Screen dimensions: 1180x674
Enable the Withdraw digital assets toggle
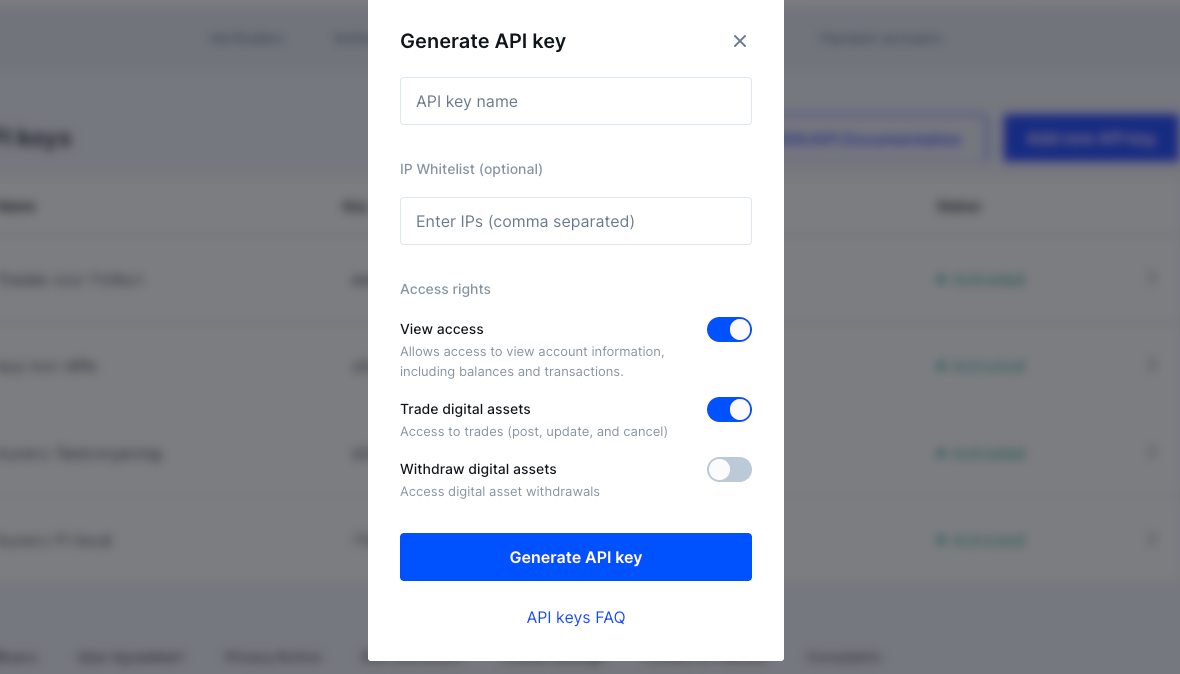pyautogui.click(x=729, y=469)
